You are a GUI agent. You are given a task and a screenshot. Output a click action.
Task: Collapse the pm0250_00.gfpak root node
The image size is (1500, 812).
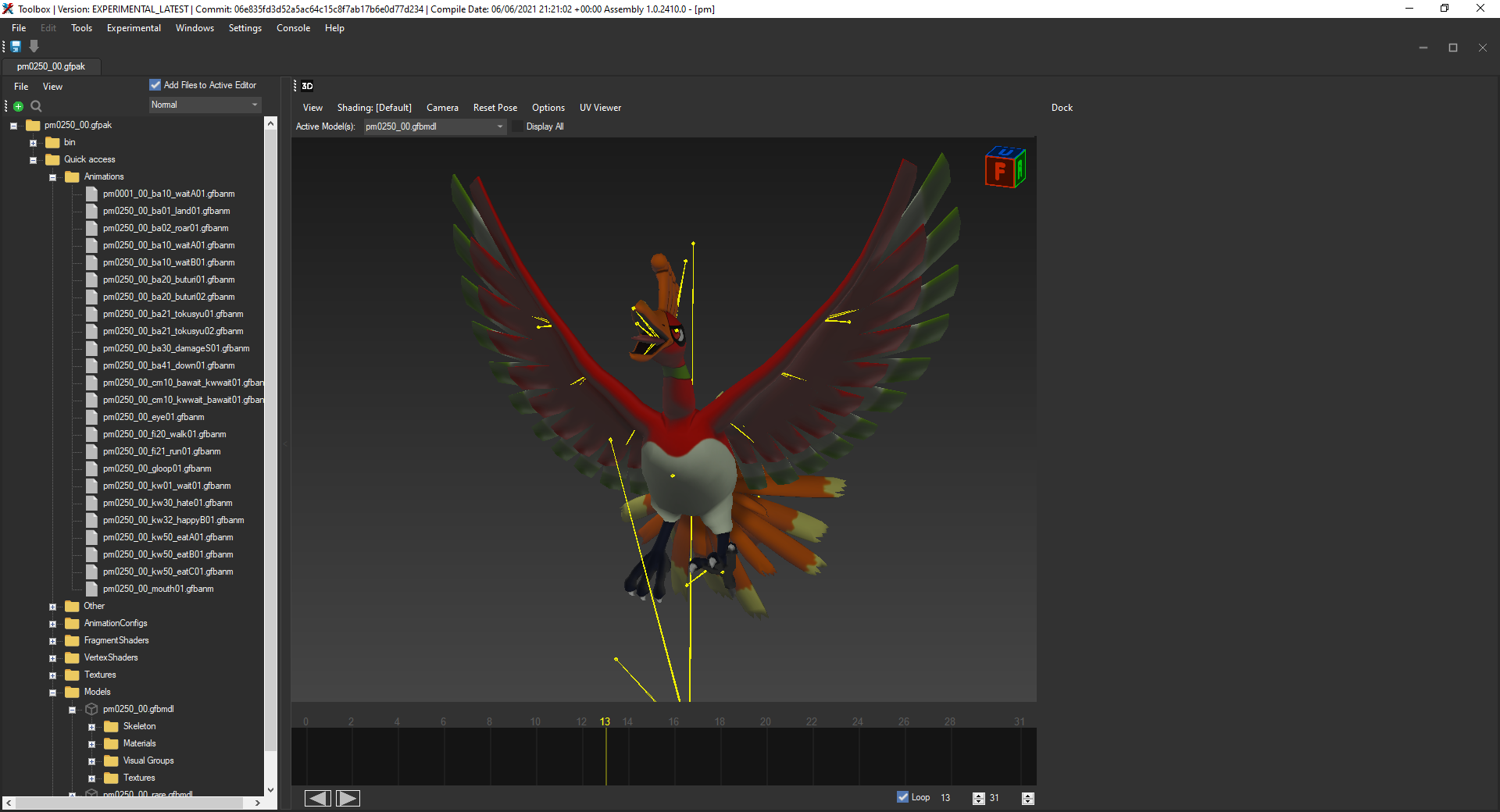click(x=13, y=126)
